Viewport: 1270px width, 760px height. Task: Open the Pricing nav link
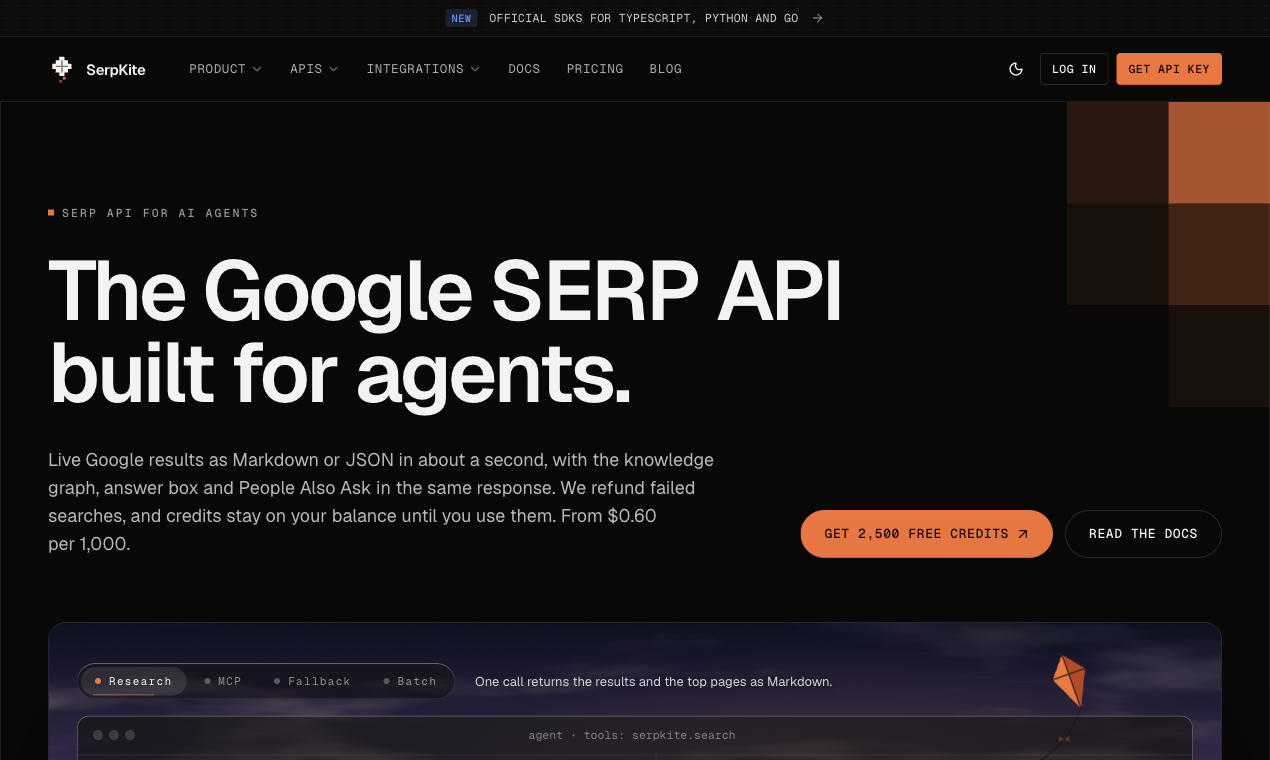tap(595, 69)
